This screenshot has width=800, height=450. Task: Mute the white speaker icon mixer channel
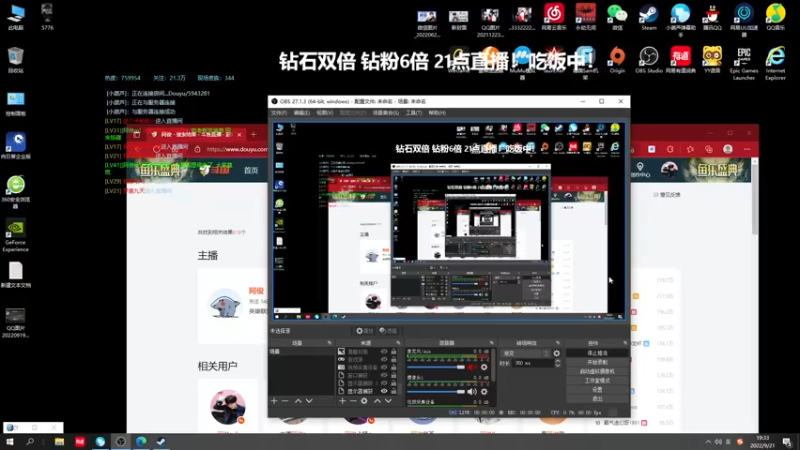471,392
